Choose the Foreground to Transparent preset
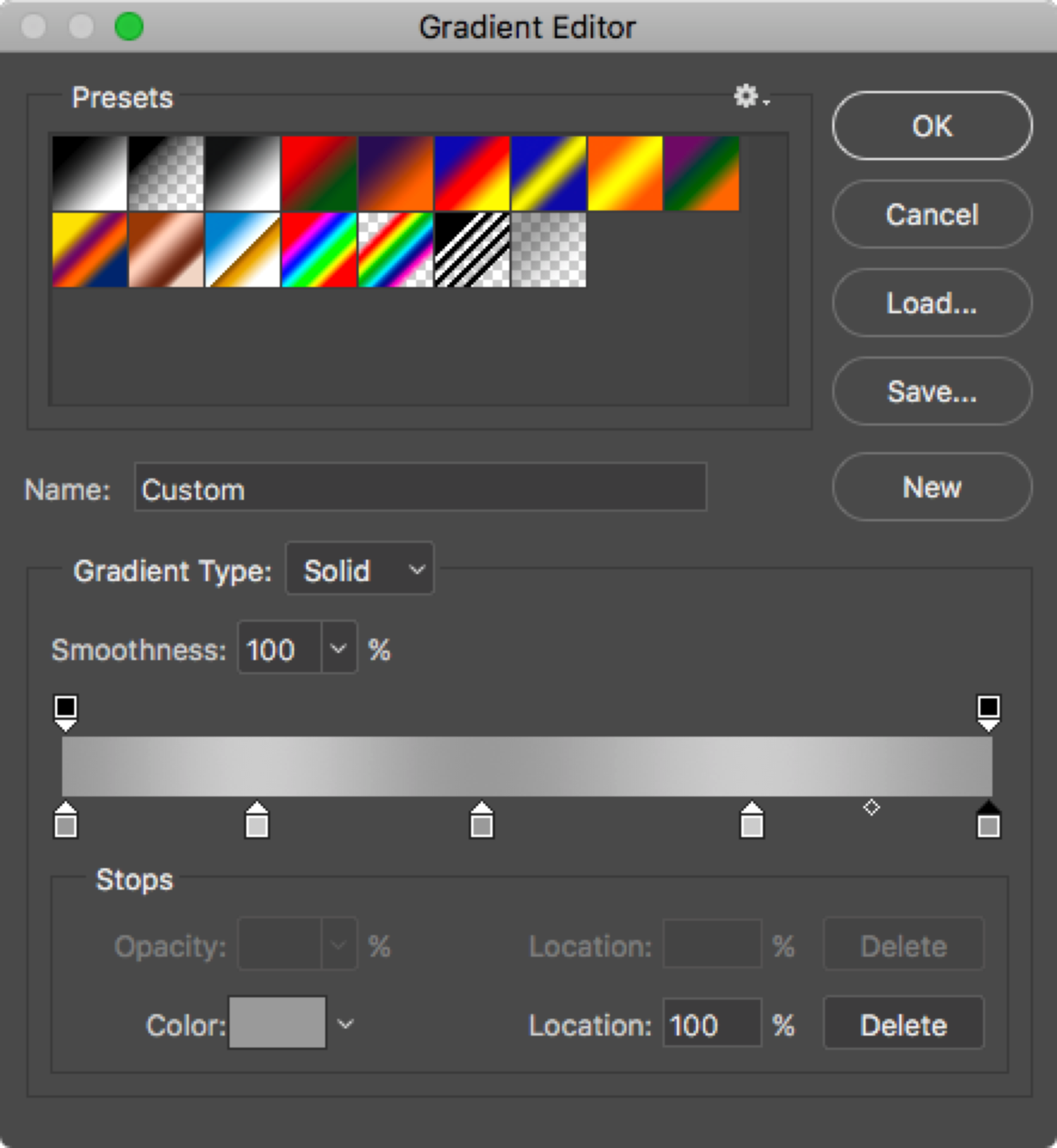 tap(166, 173)
